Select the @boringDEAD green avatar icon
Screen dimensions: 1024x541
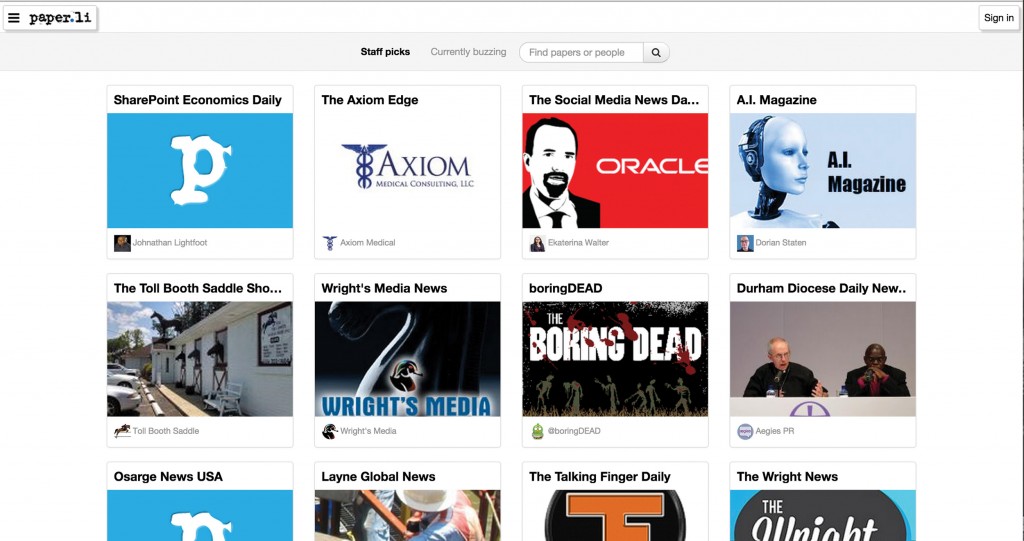tap(537, 431)
